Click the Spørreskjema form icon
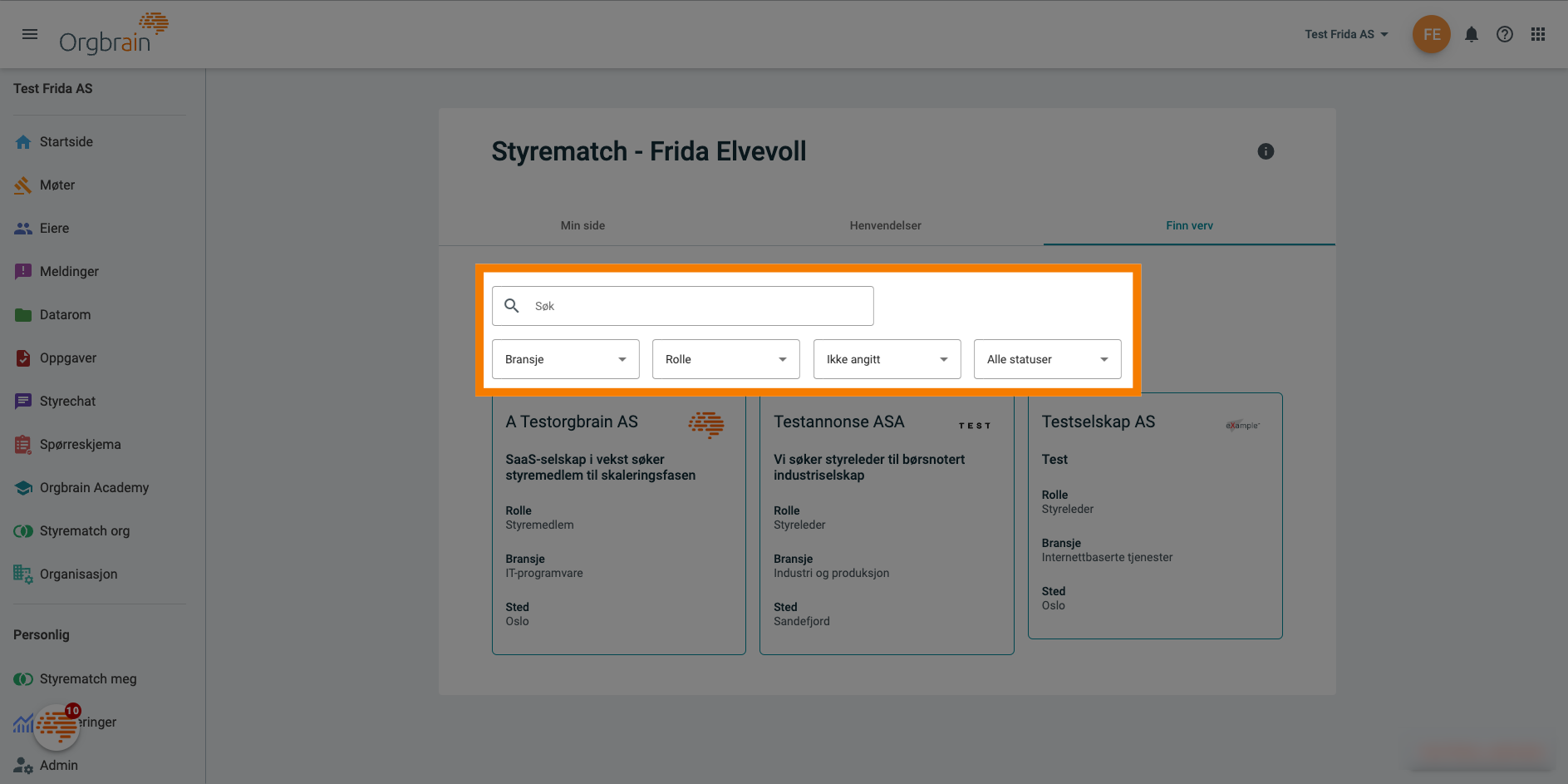Image resolution: width=1568 pixels, height=784 pixels. pyautogui.click(x=23, y=445)
